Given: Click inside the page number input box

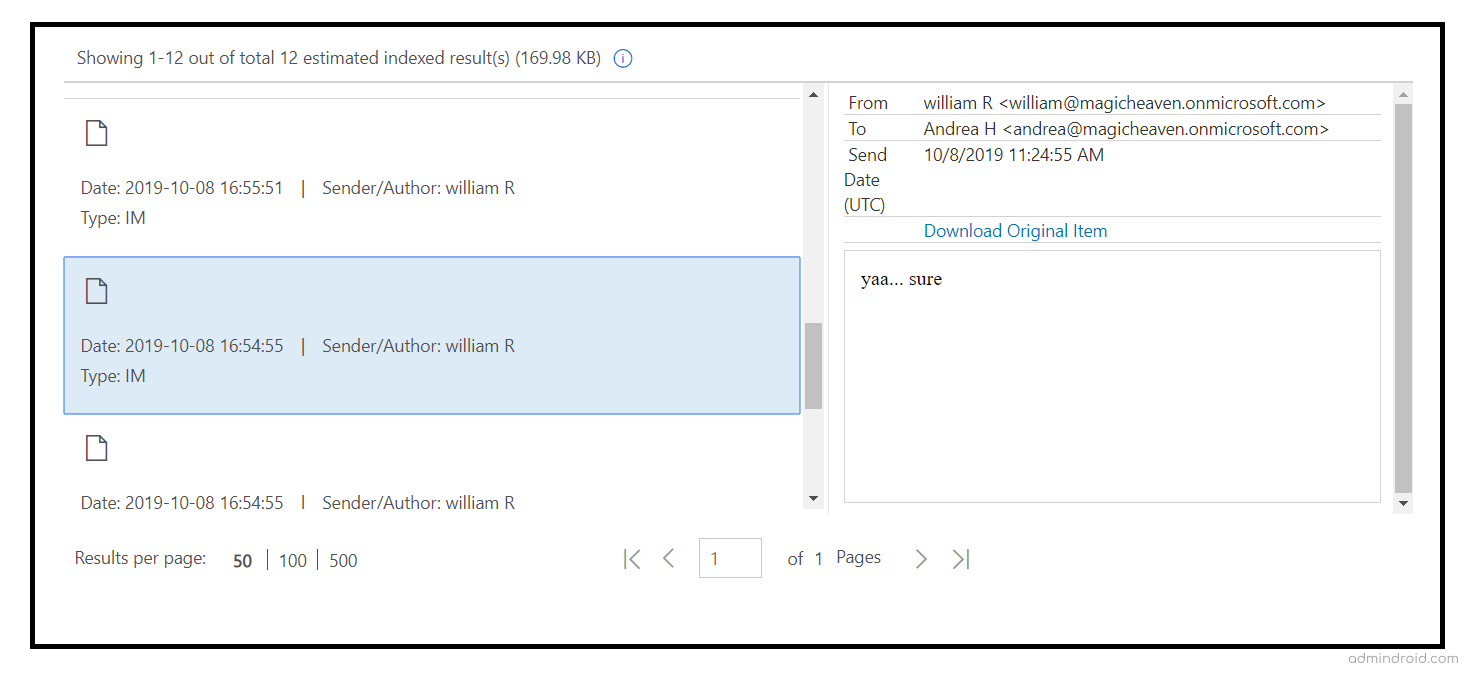Looking at the screenshot, I should (729, 558).
